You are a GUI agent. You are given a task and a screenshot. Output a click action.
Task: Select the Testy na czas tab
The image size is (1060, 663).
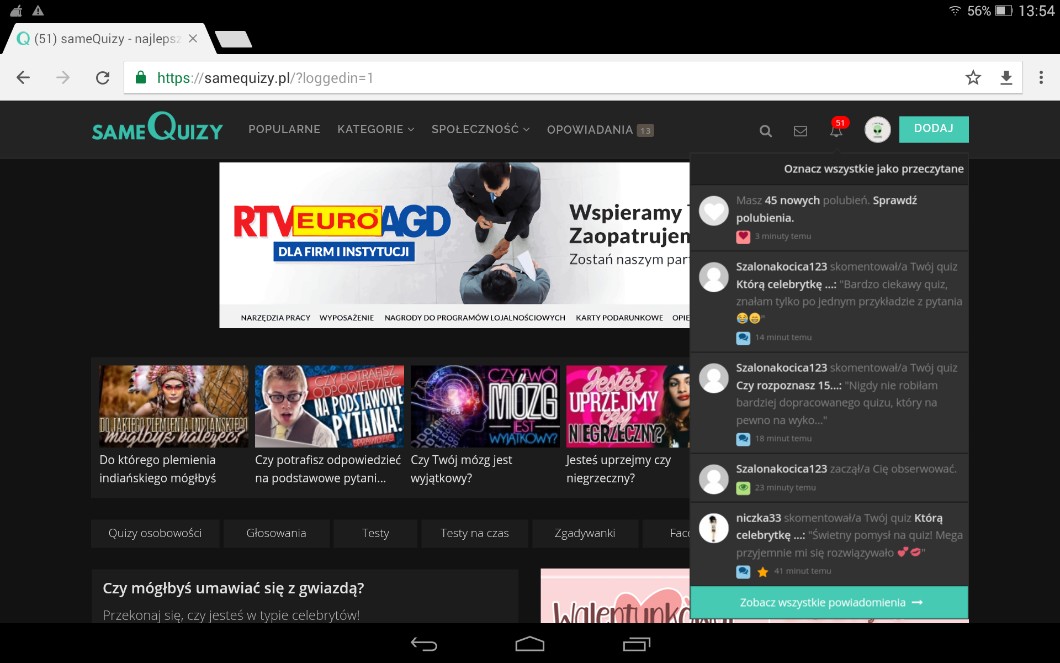pyautogui.click(x=474, y=533)
